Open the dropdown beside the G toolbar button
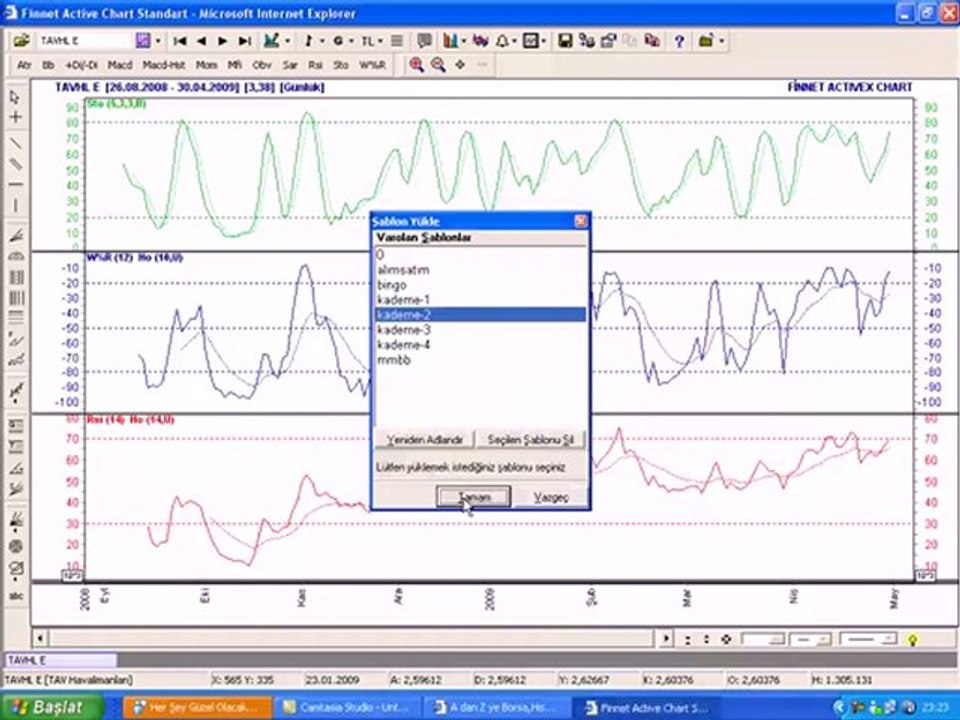 [x=351, y=41]
